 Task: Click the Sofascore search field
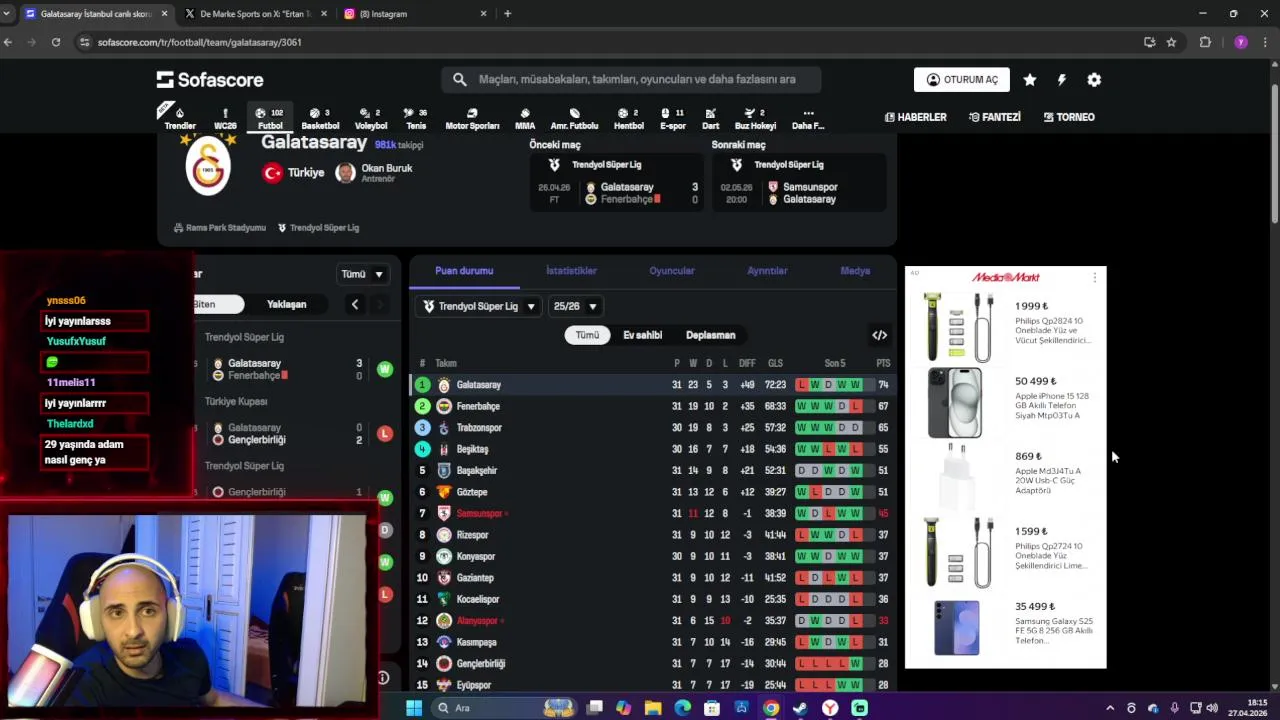[x=632, y=79]
